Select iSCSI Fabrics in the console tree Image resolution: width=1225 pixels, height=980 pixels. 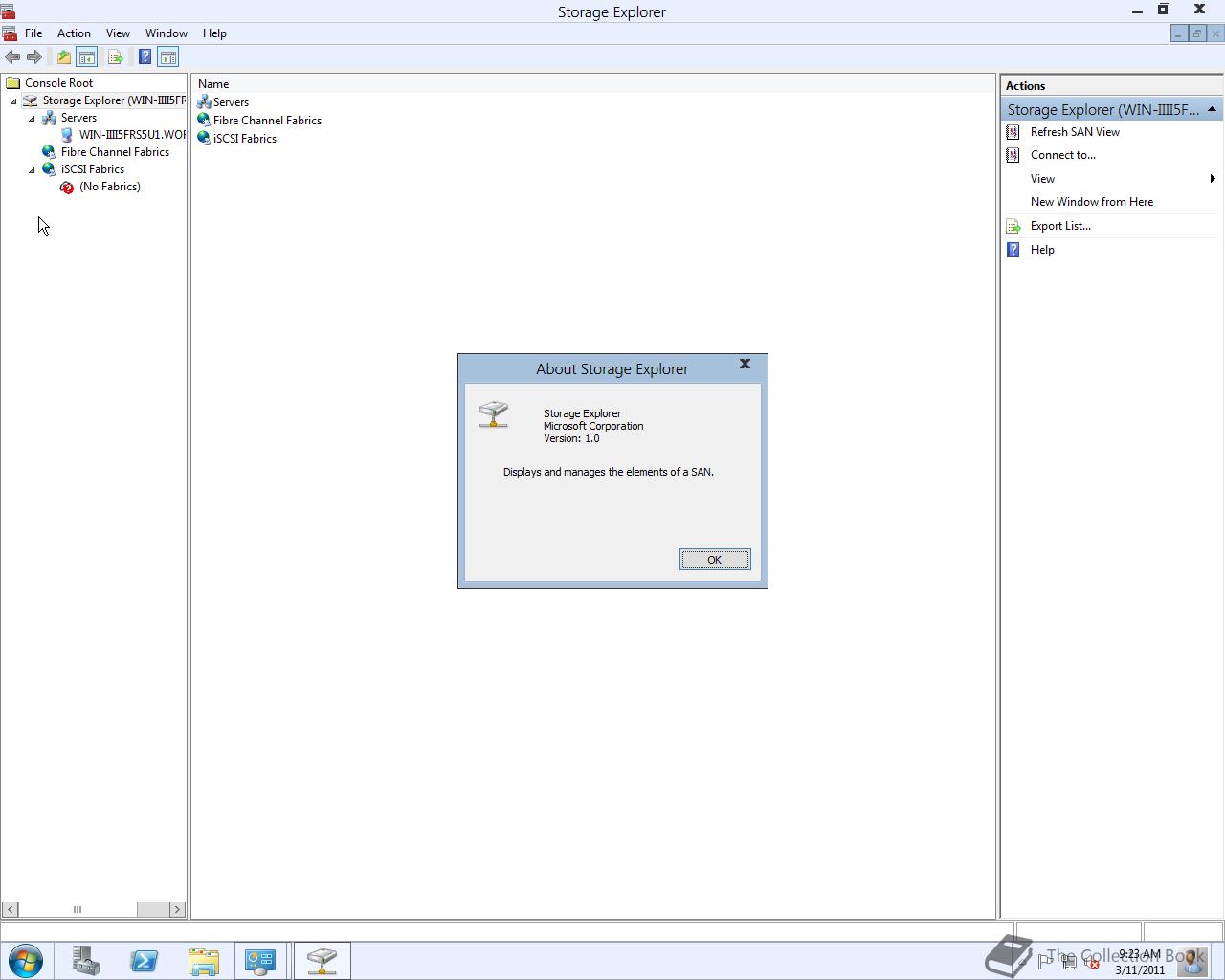(93, 169)
